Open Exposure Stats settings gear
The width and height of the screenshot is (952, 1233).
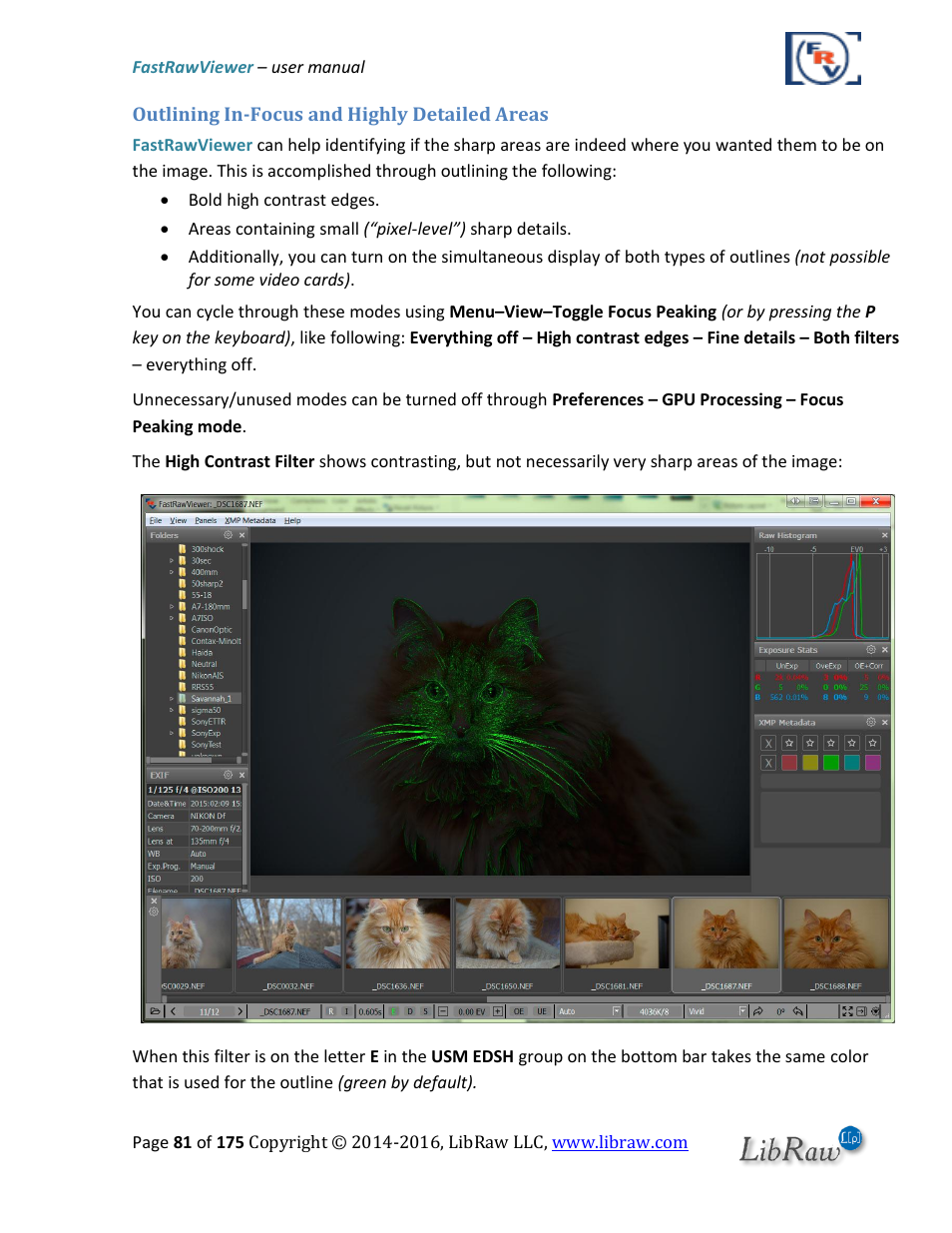870,650
